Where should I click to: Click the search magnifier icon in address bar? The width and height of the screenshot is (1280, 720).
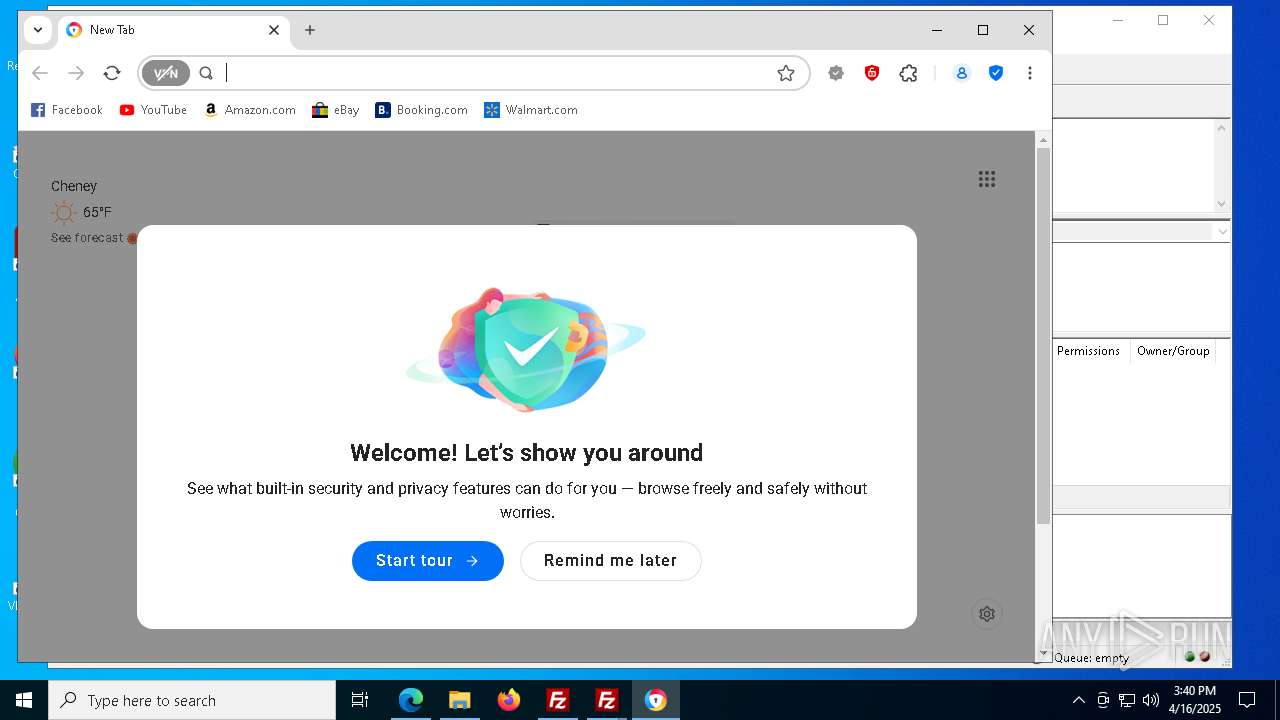point(206,73)
